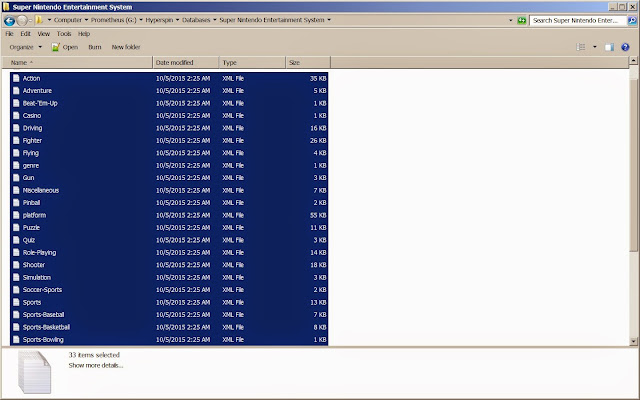Sort by the Name column header

pyautogui.click(x=78, y=62)
